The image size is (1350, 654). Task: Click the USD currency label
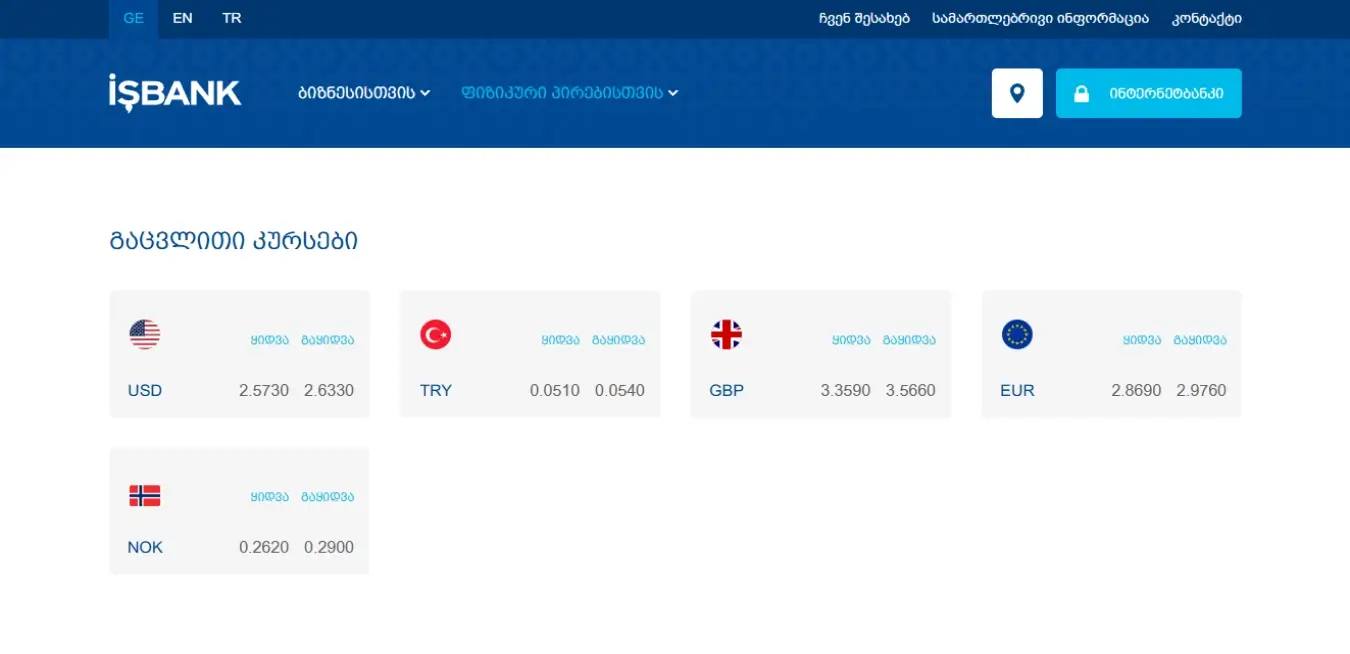coord(145,390)
